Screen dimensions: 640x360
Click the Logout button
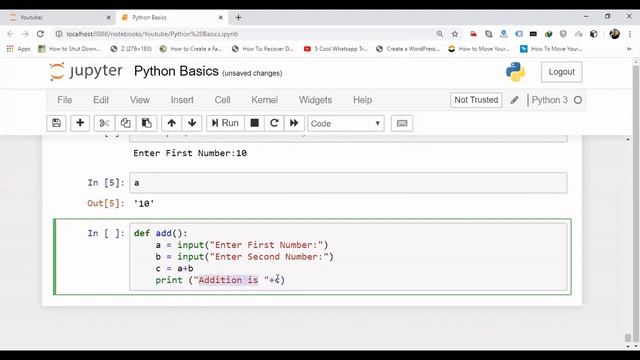pyautogui.click(x=561, y=72)
